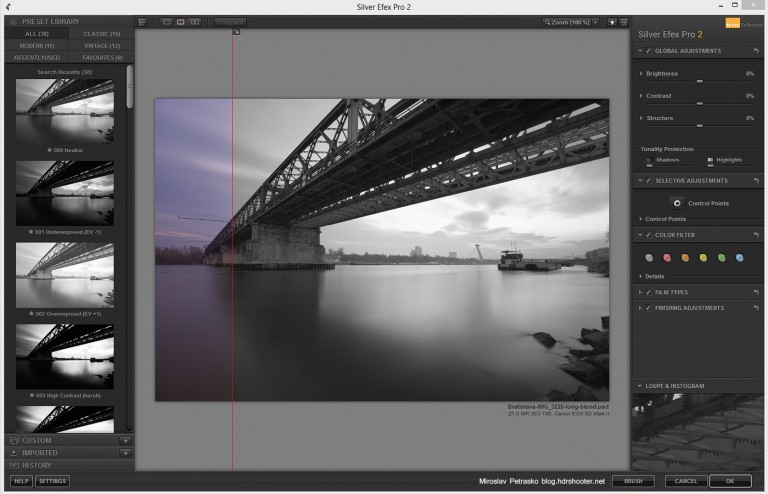The width and height of the screenshot is (768, 494).
Task: Click the zoom magnifier icon
Action: click(x=547, y=22)
